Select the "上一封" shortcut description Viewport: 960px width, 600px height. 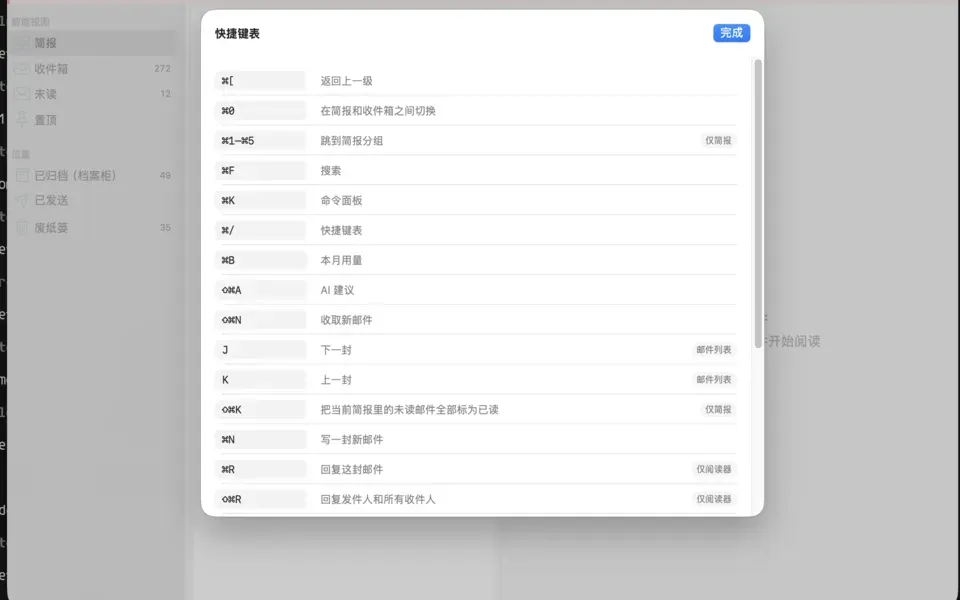point(336,380)
